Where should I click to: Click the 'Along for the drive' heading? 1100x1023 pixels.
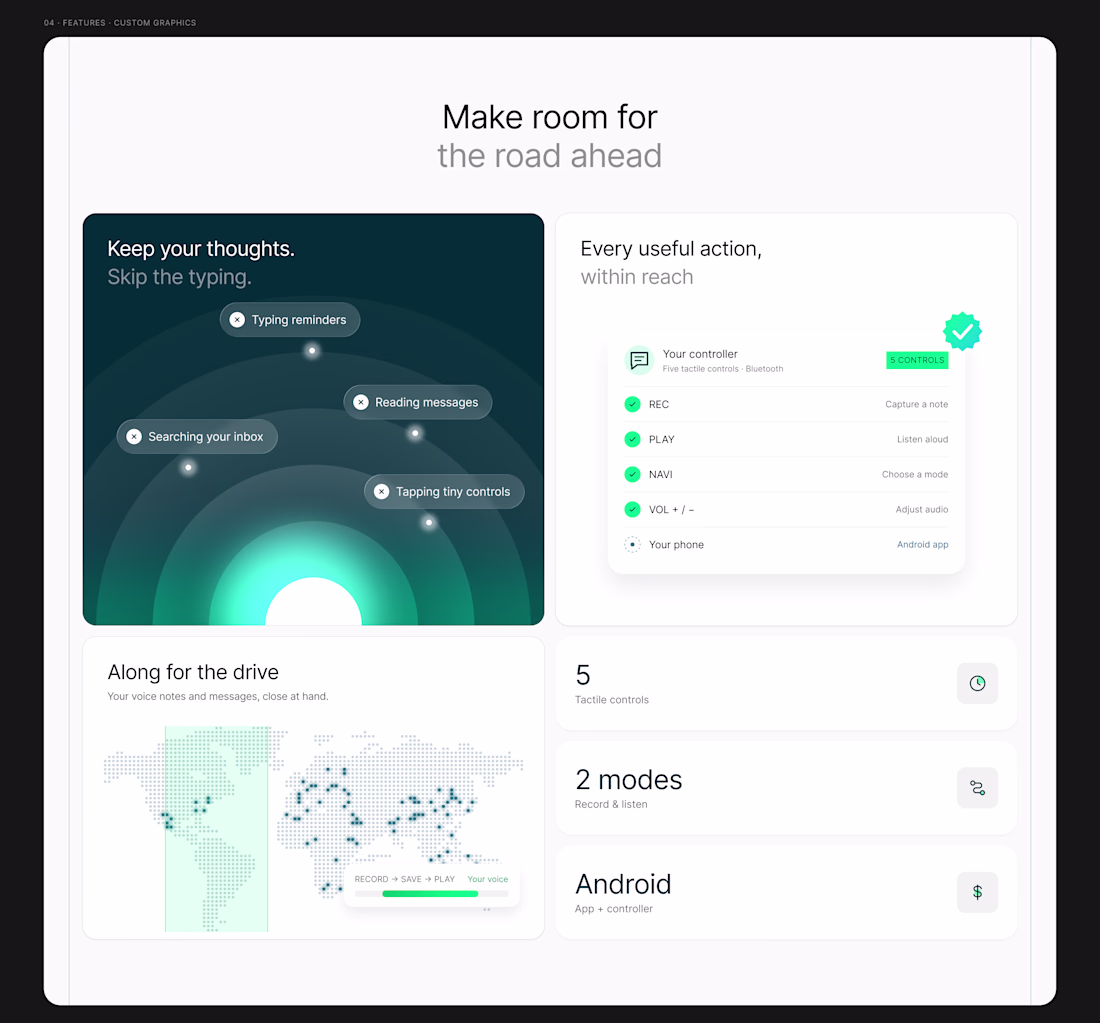click(193, 672)
